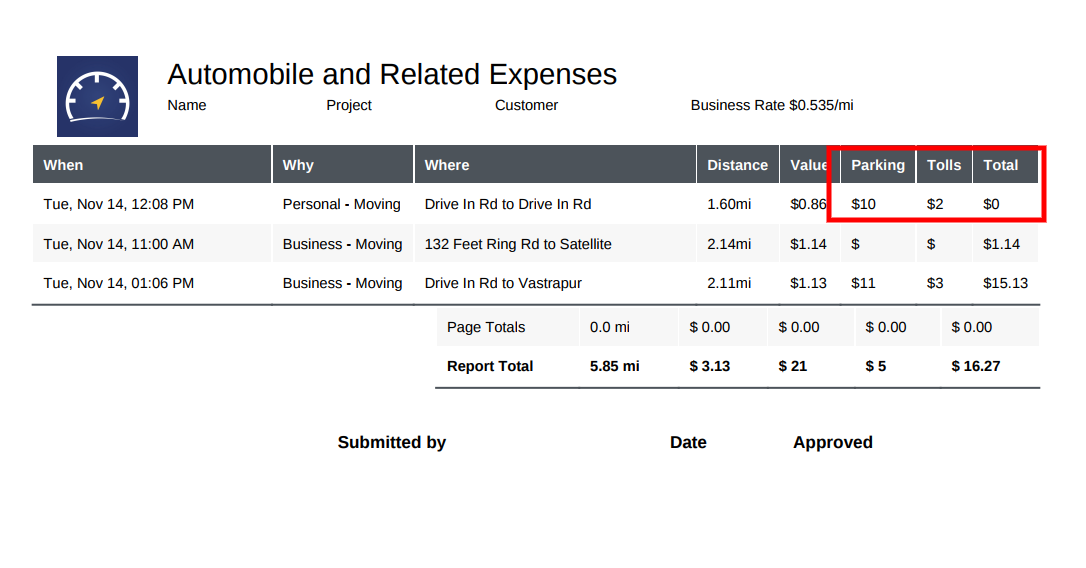Click the '$15.13' total cell
1086x568 pixels.
coord(1006,283)
